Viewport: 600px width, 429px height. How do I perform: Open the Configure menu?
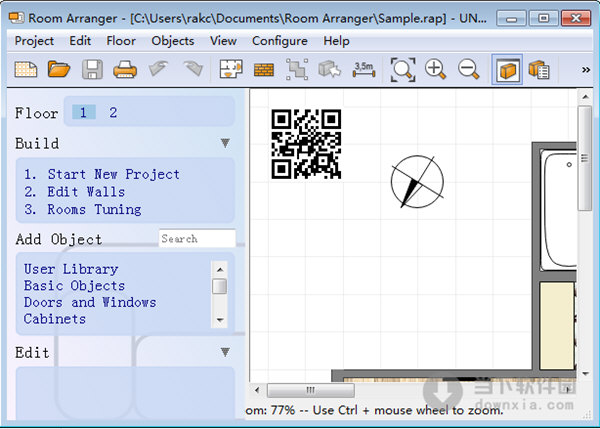(x=280, y=41)
